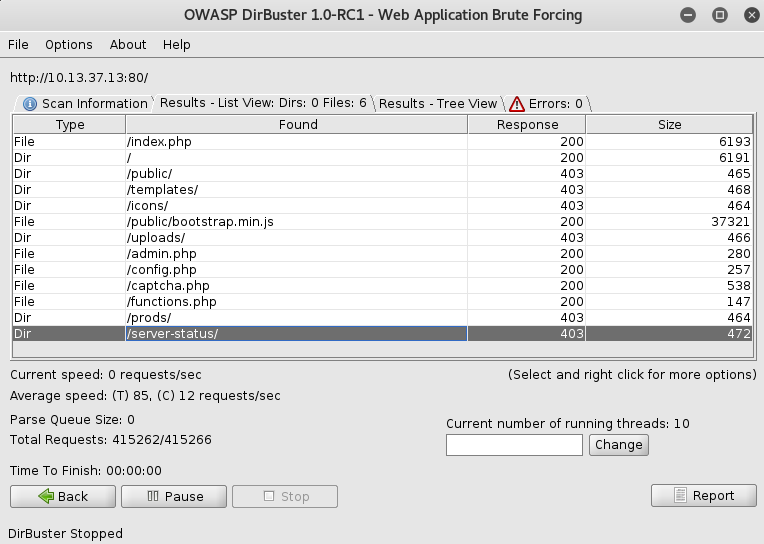Select the /config.php file row
The height and width of the screenshot is (544, 764).
pos(382,270)
